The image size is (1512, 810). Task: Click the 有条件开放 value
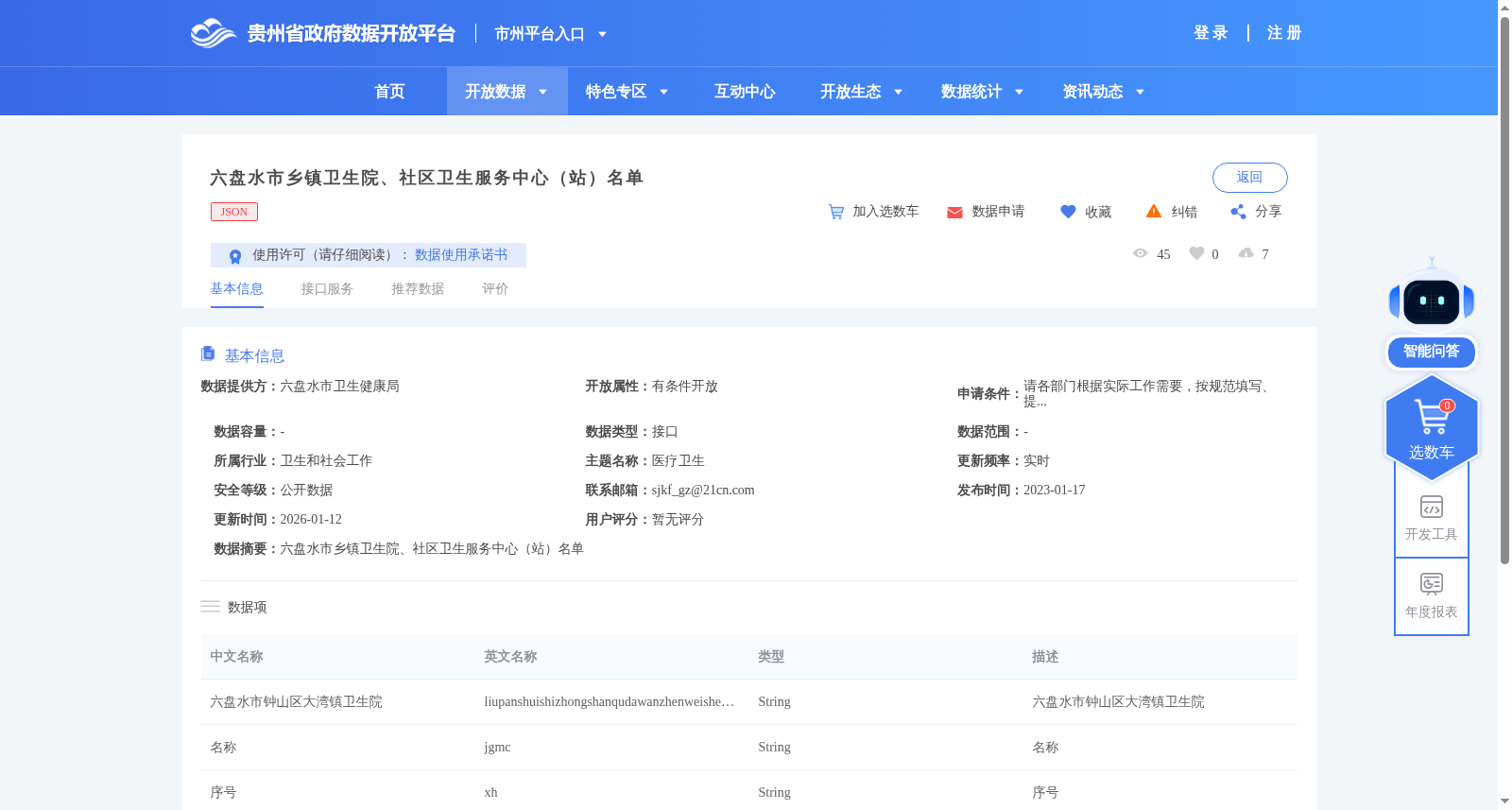(685, 387)
